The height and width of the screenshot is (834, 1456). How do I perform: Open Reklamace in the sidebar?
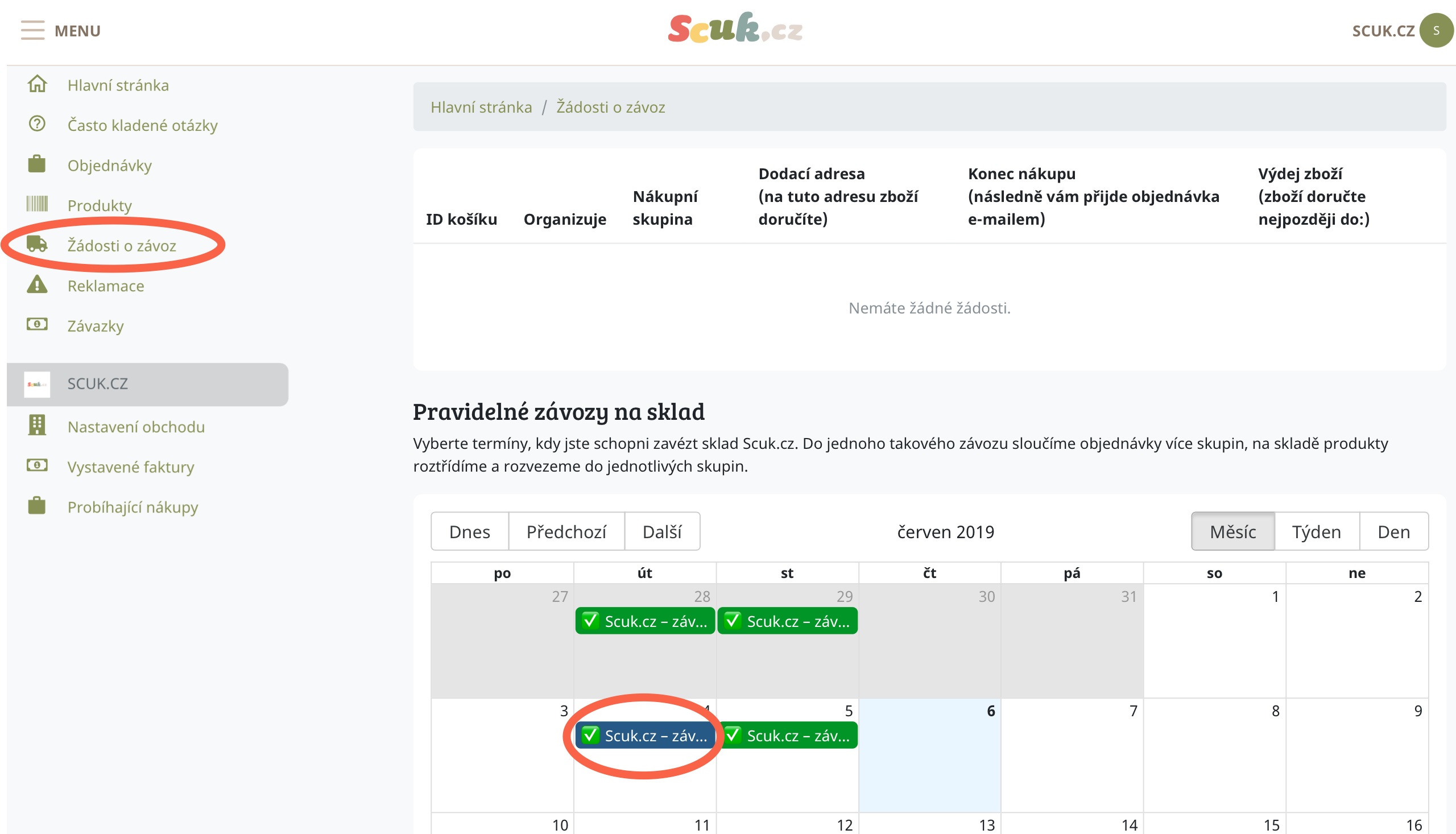(x=106, y=285)
